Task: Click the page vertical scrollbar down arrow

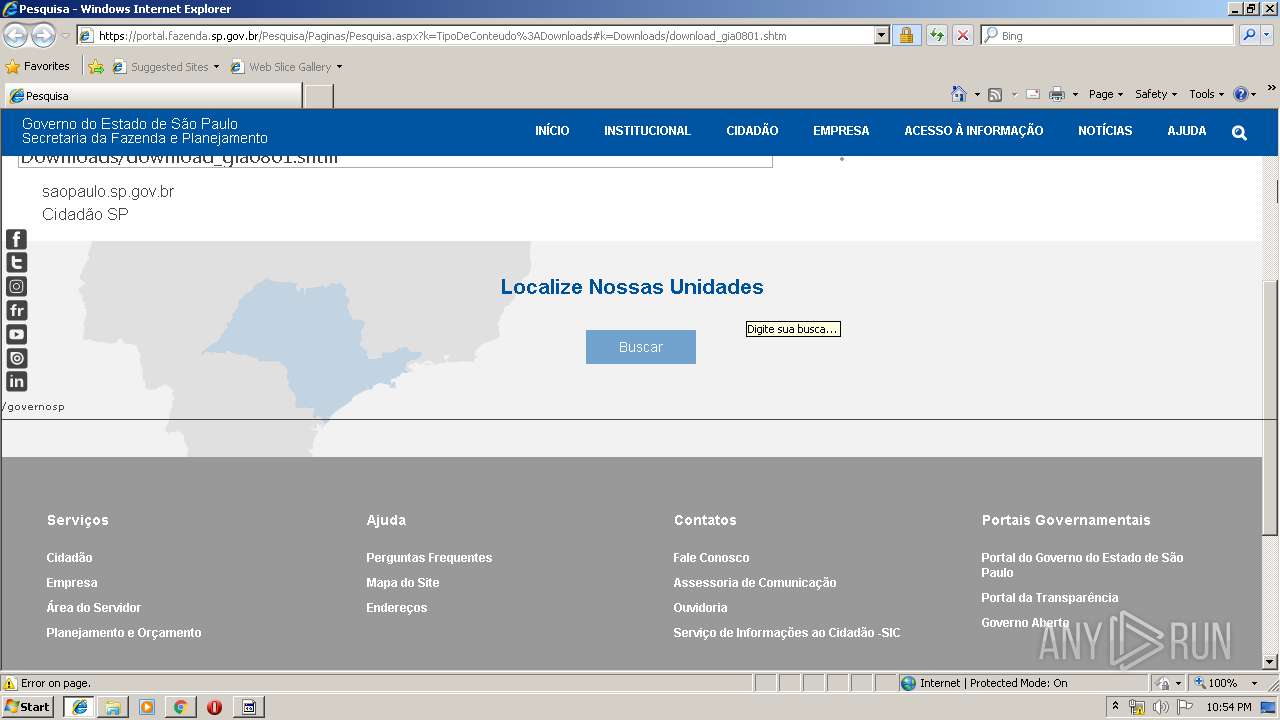Action: [1270, 661]
